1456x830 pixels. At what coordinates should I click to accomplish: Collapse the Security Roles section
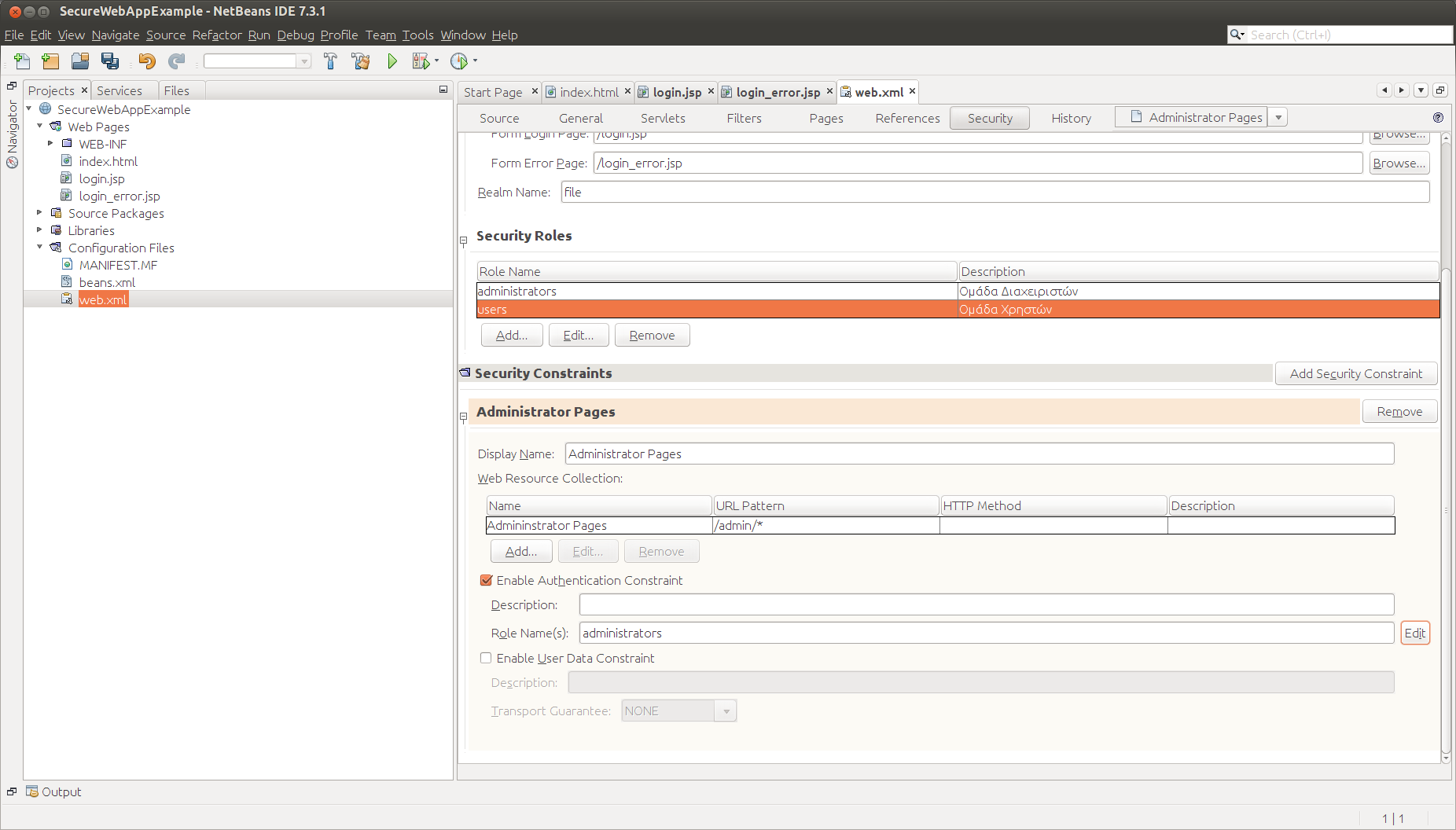(463, 241)
